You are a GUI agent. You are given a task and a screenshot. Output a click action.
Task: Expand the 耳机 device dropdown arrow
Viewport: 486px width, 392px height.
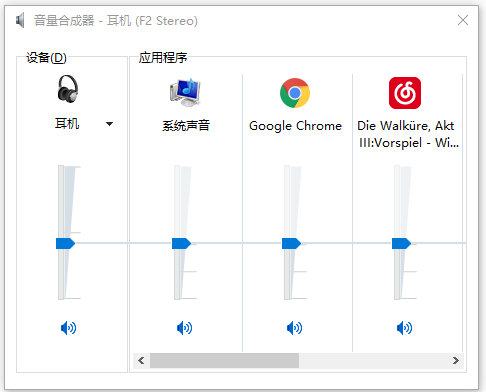tap(109, 124)
